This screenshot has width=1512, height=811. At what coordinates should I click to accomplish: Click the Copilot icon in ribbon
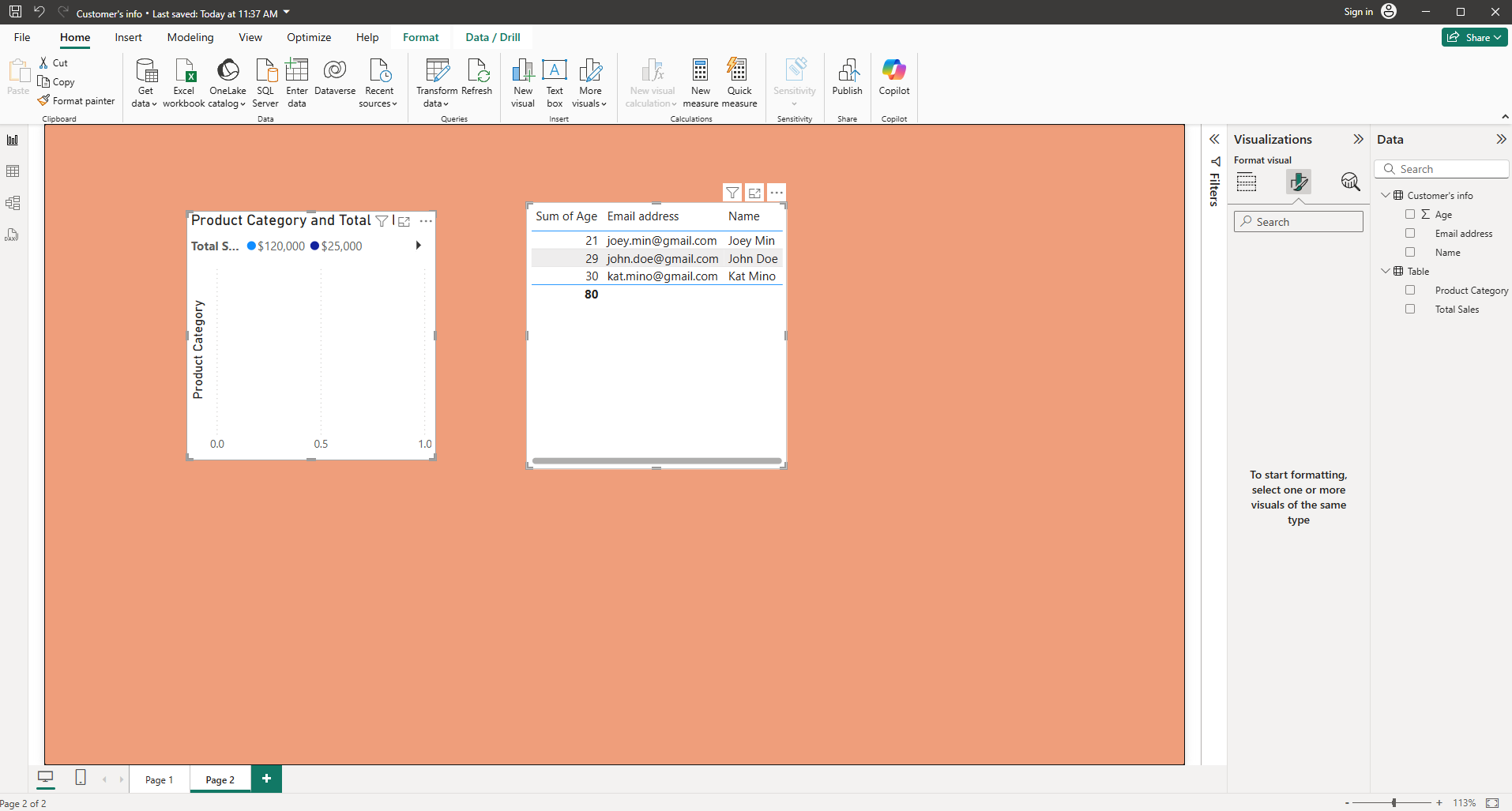click(893, 71)
